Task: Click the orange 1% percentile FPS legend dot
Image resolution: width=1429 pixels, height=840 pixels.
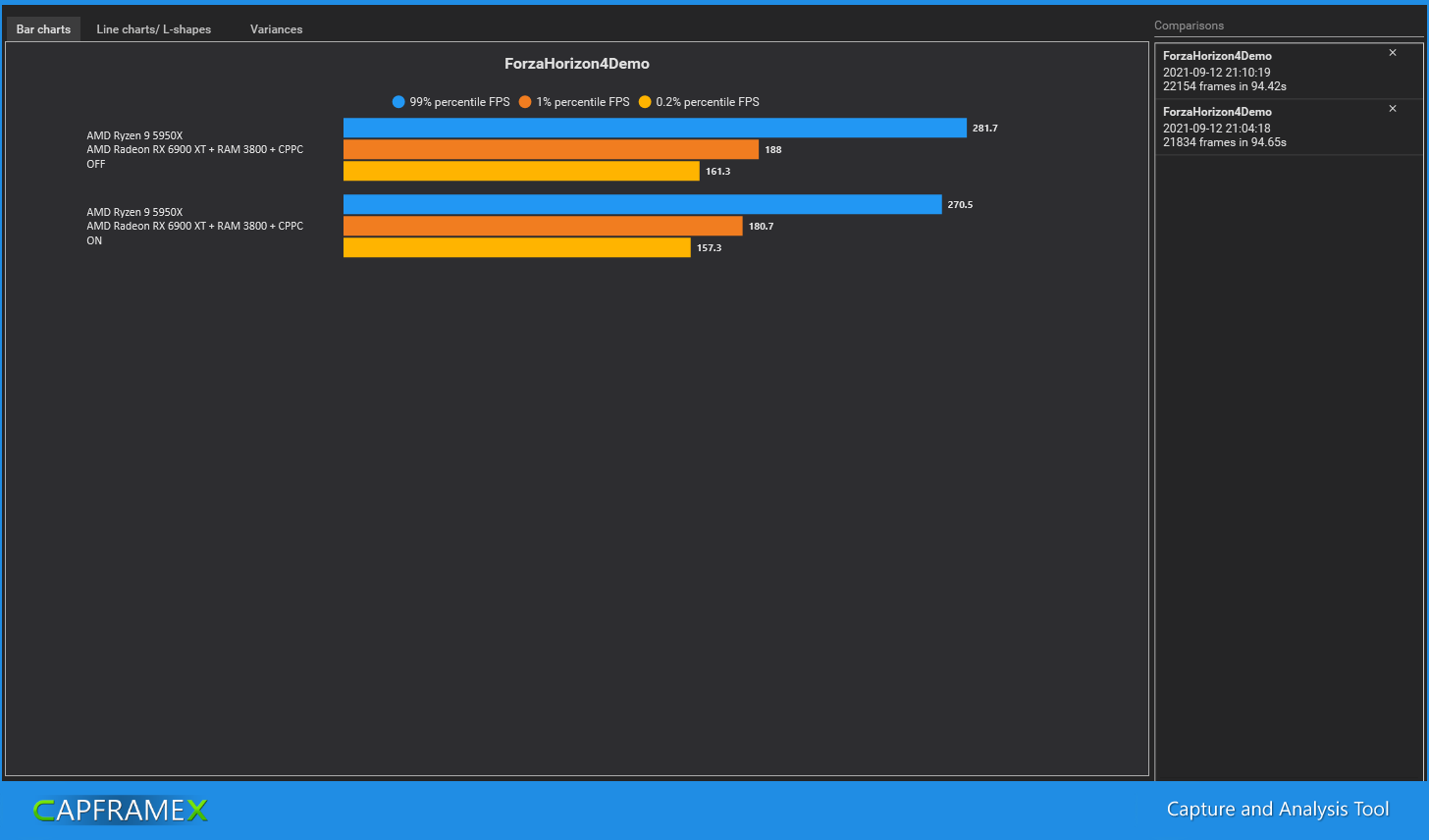Action: click(x=524, y=101)
